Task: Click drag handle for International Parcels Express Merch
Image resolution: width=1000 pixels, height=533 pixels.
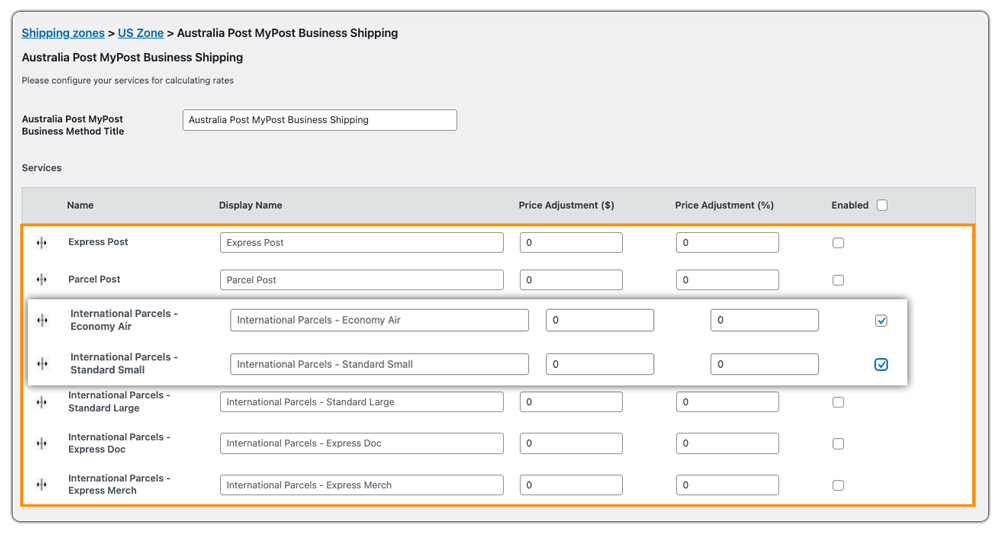Action: pos(41,485)
